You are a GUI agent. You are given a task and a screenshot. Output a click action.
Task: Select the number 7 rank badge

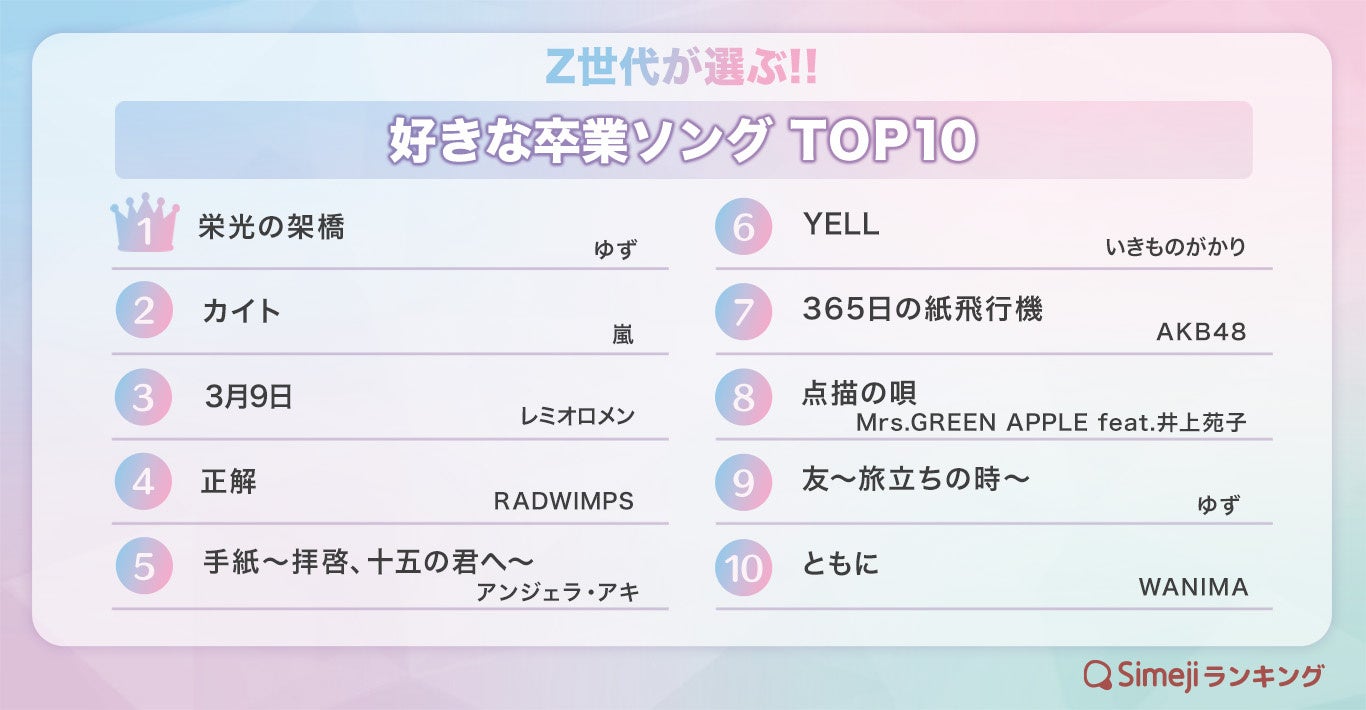click(744, 312)
